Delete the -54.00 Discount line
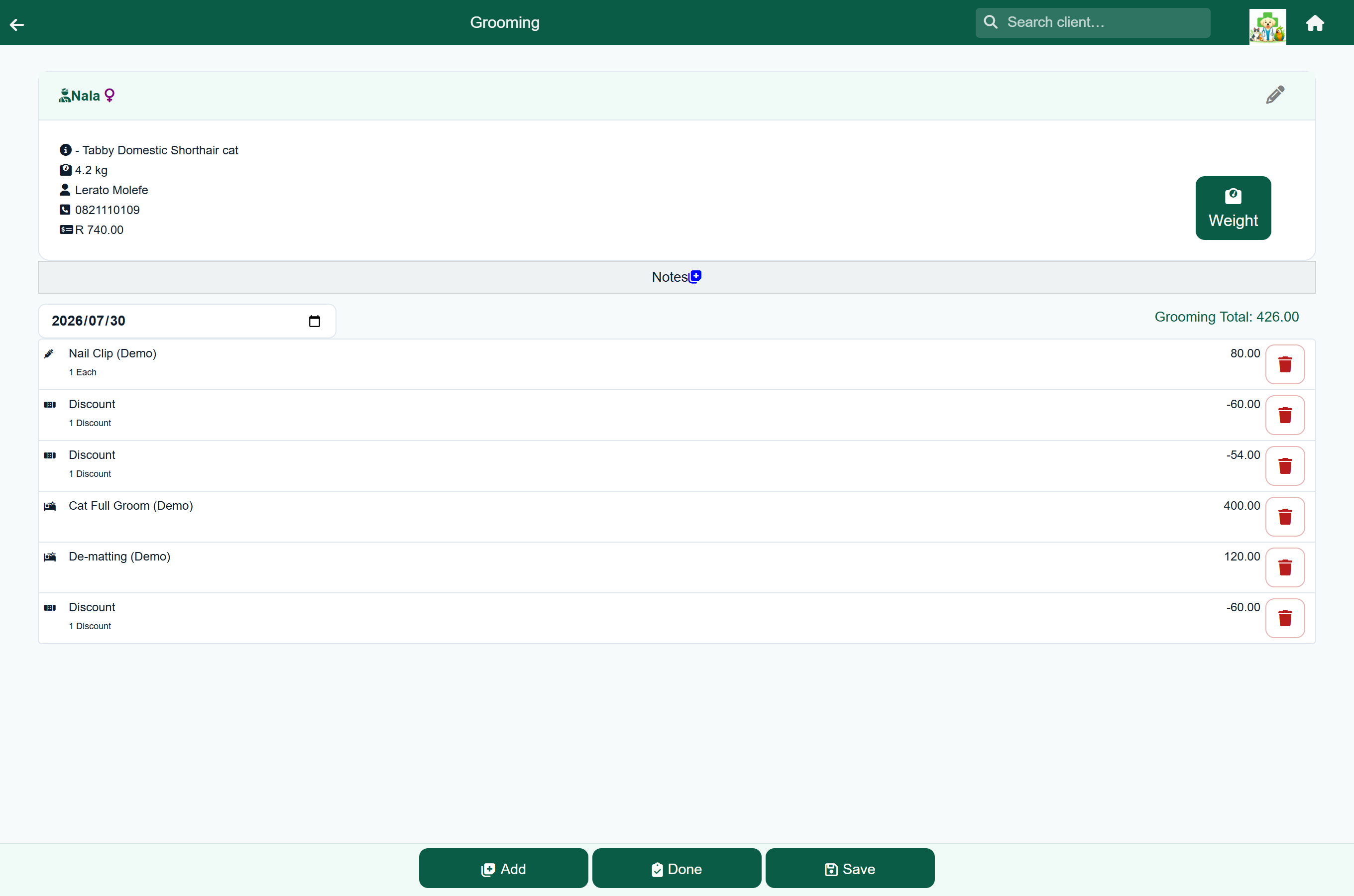The height and width of the screenshot is (896, 1354). pos(1285,466)
